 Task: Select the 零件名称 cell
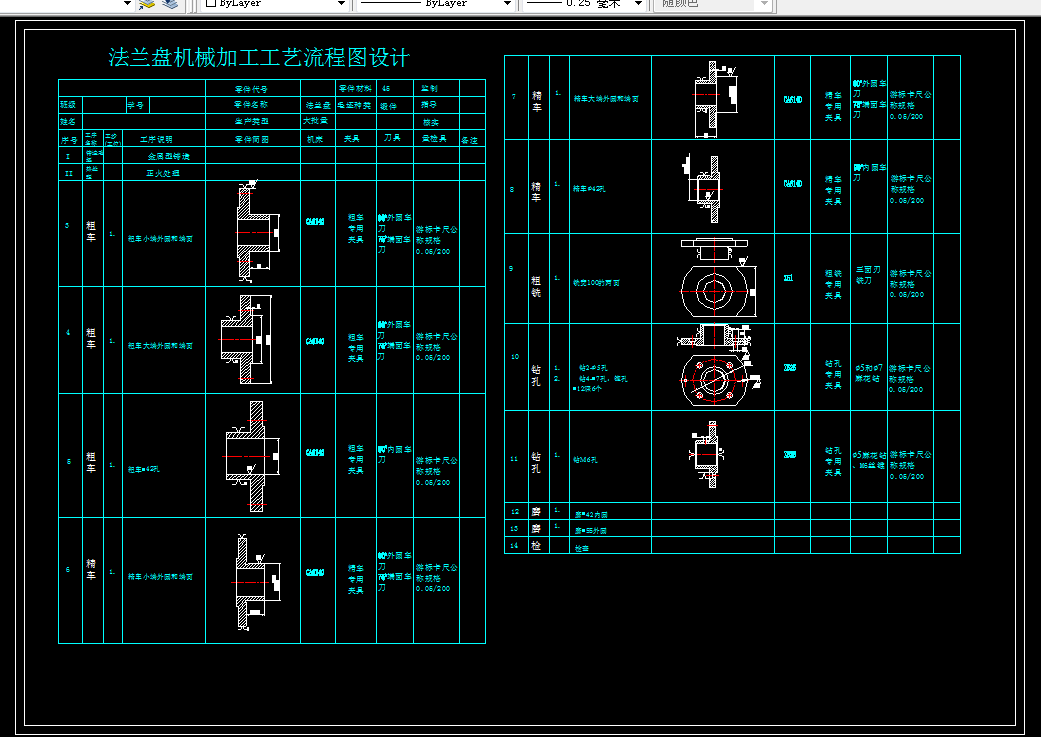251,105
